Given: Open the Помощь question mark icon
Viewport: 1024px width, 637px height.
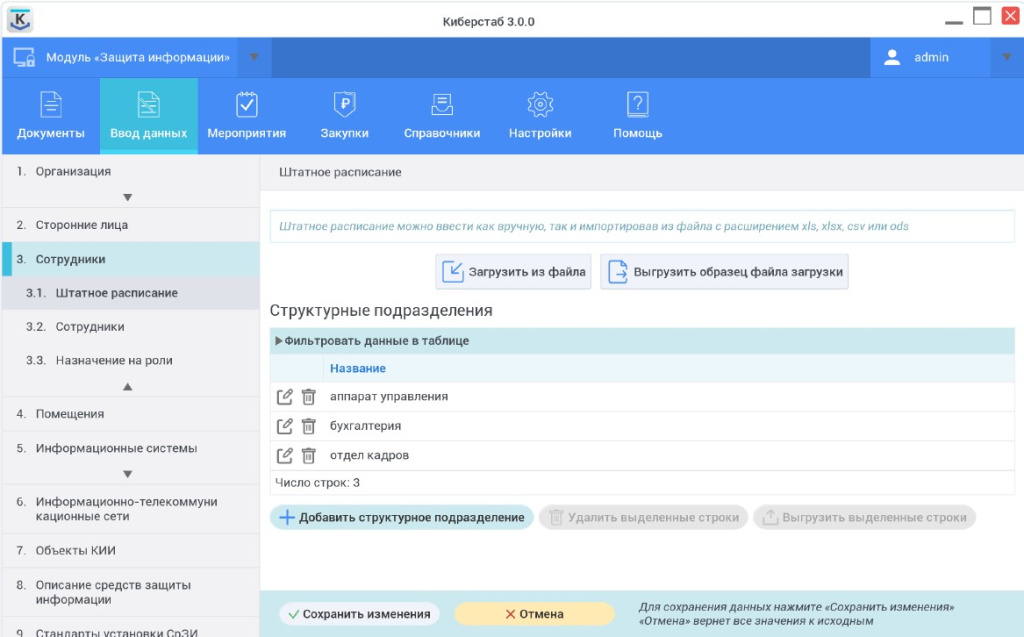Looking at the screenshot, I should 637,105.
